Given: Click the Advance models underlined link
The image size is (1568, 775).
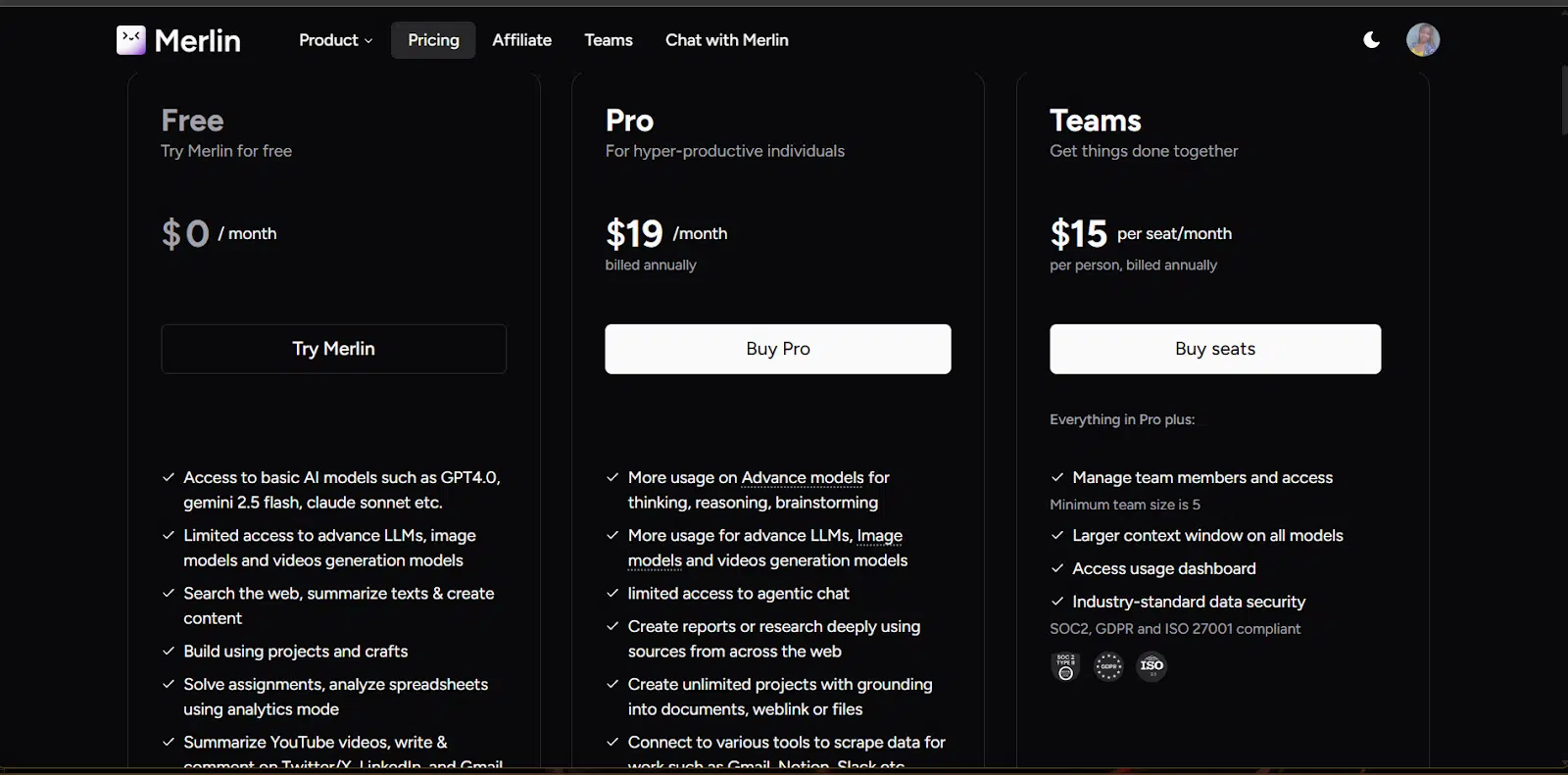Looking at the screenshot, I should coord(803,478).
